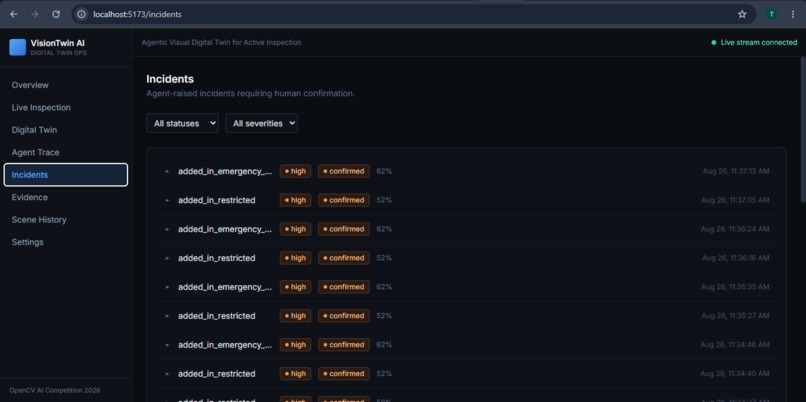The image size is (806, 402).
Task: Open the Chrome three-dot menu
Action: click(793, 14)
